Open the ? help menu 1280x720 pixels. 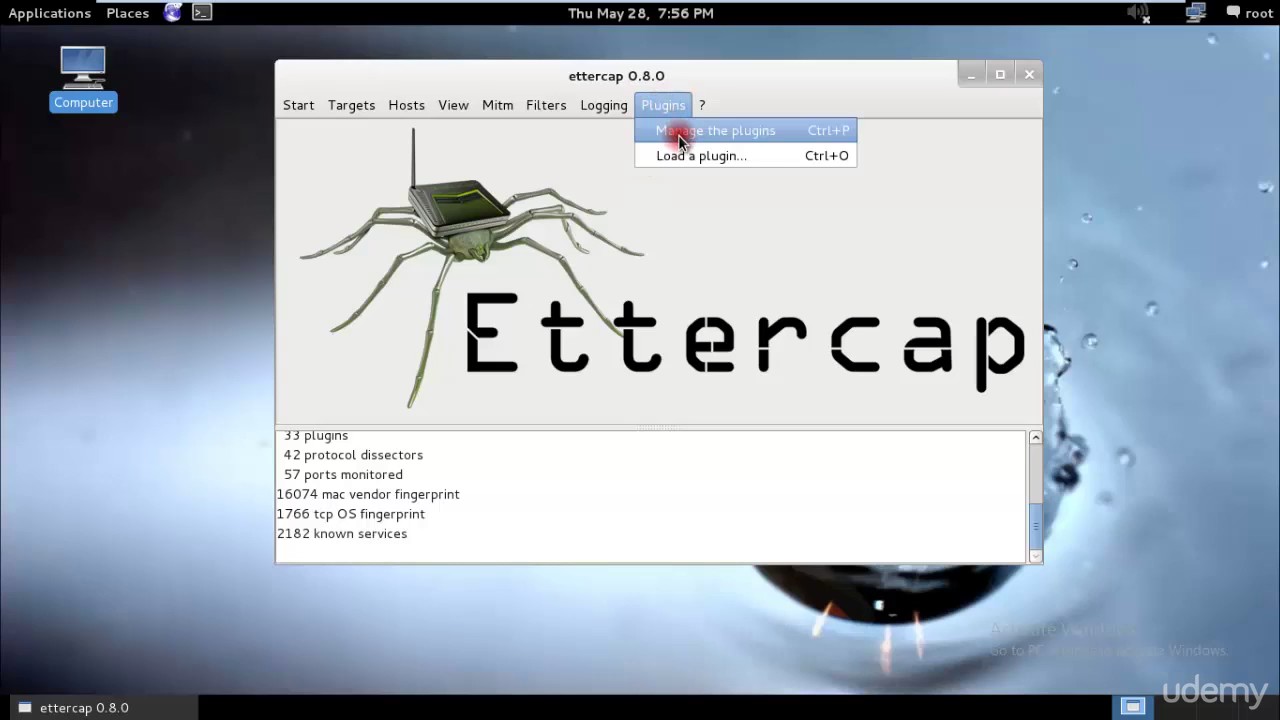click(x=702, y=105)
